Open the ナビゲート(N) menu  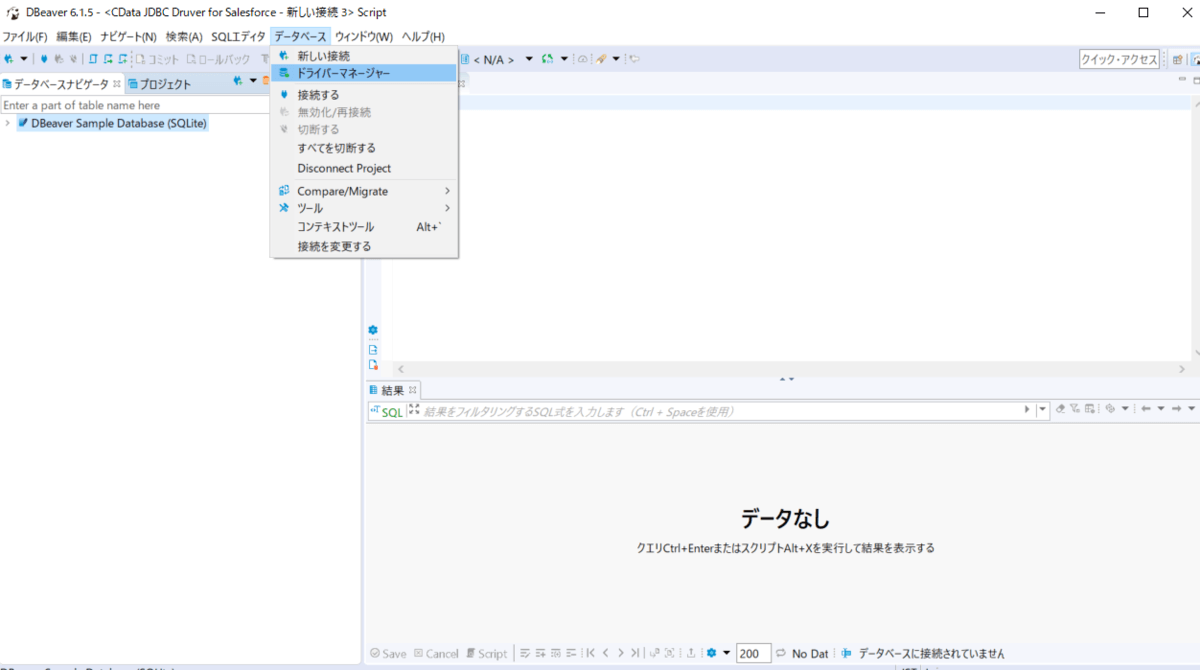[x=128, y=36]
